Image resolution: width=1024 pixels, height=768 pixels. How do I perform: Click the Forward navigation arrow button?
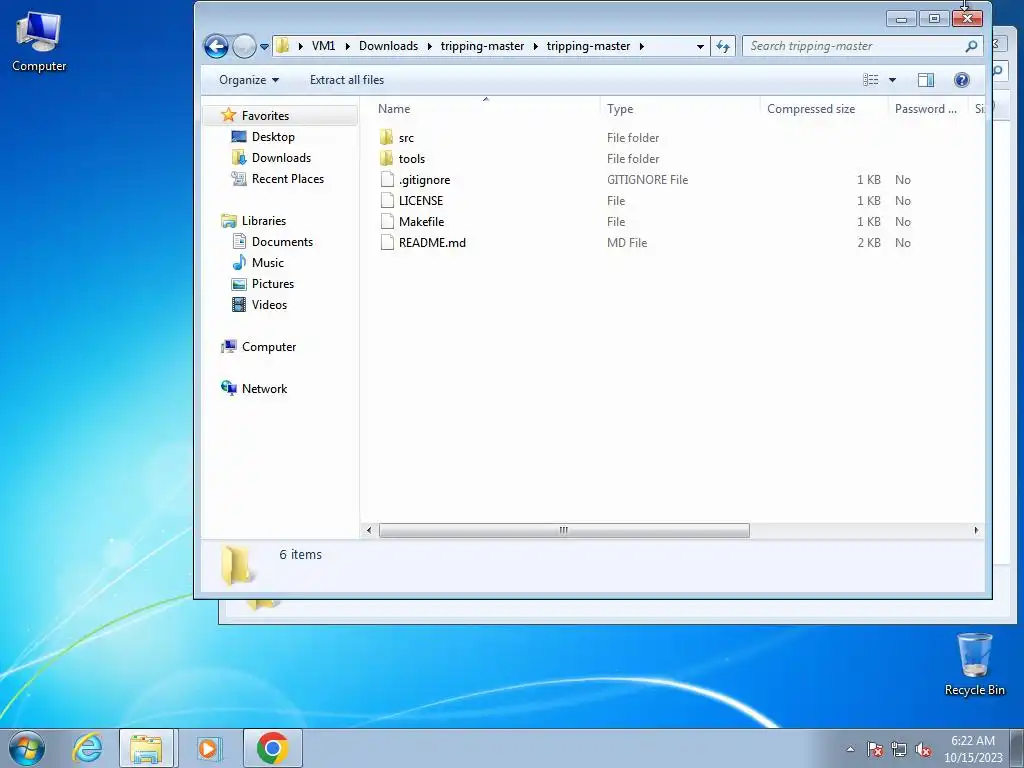tap(244, 46)
